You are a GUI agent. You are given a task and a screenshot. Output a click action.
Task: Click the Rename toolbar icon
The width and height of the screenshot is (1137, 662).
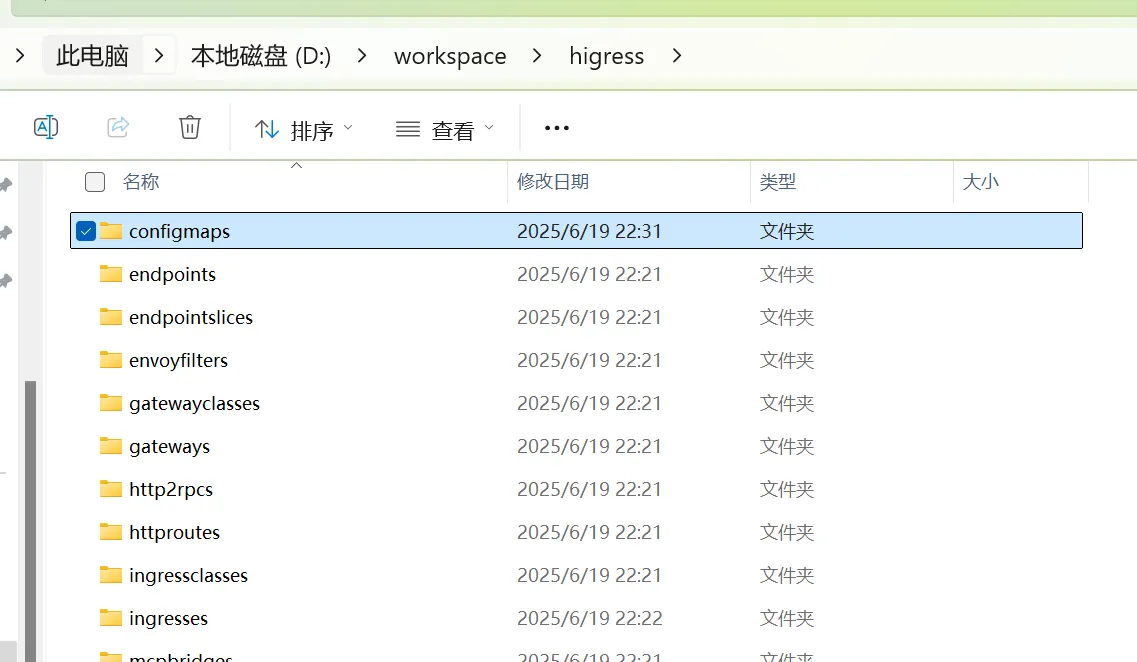click(46, 128)
